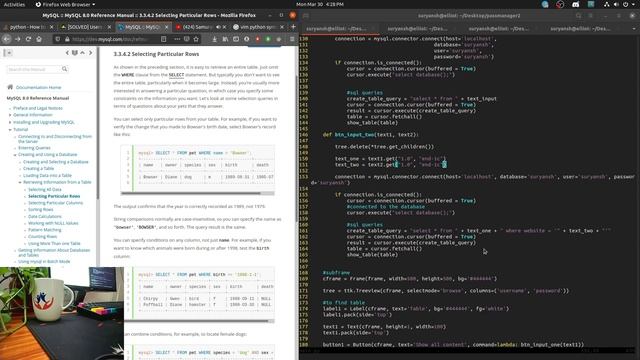Expand Installing and Upgrading MySQL
This screenshot has width=640, height=360.
[10, 122]
